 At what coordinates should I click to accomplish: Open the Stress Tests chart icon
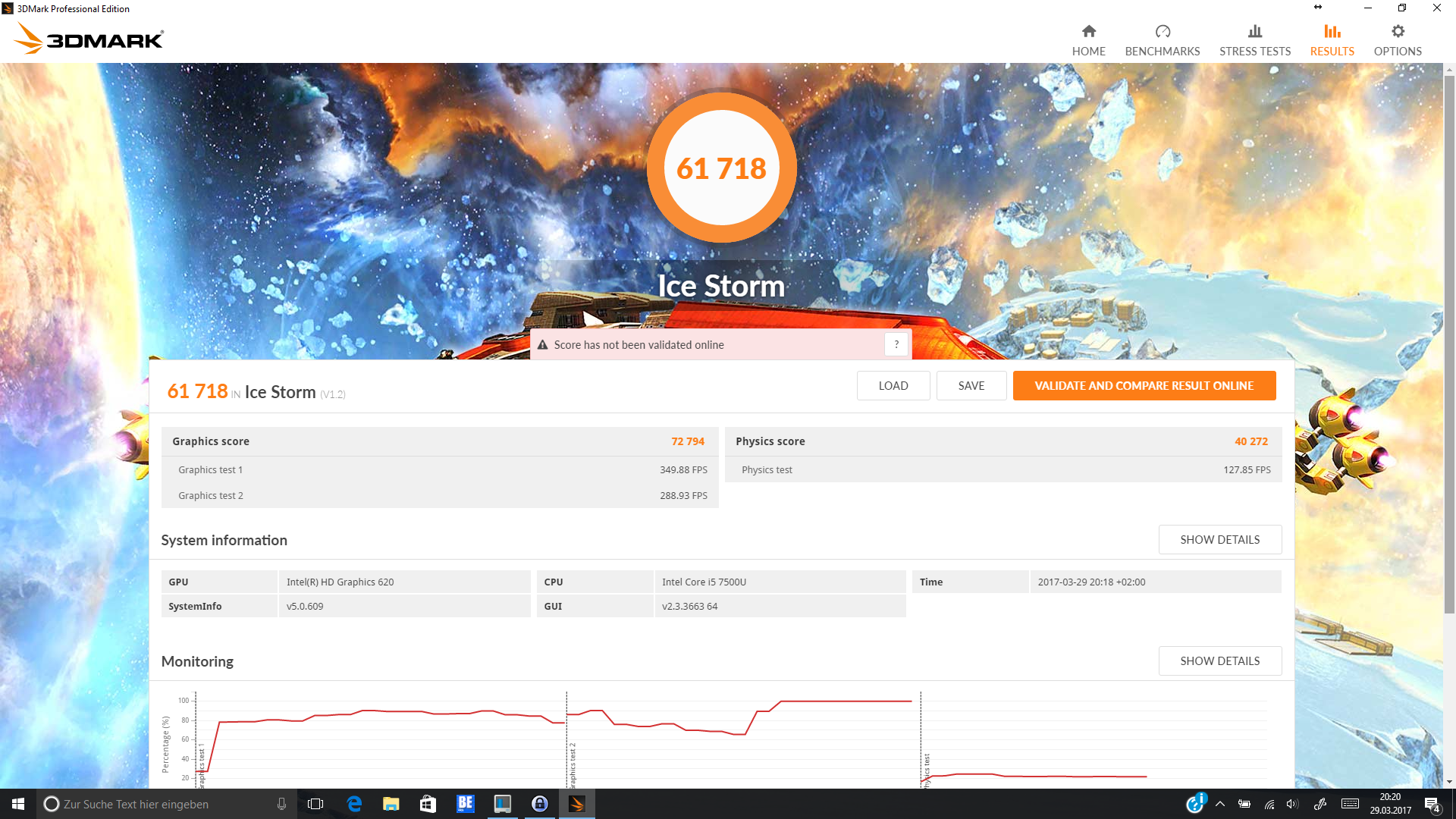[x=1255, y=31]
